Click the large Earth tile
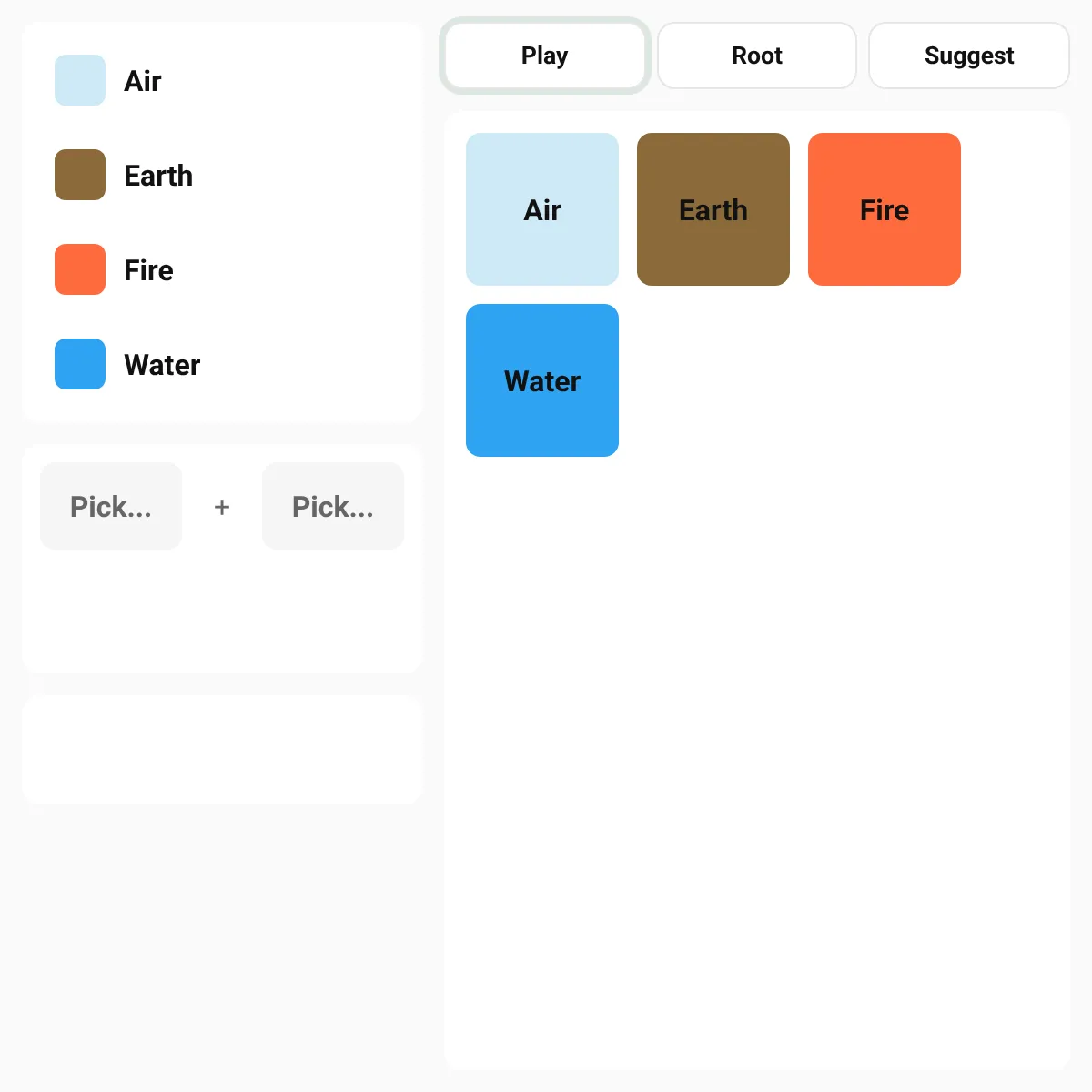The height and width of the screenshot is (1092, 1092). tap(713, 209)
